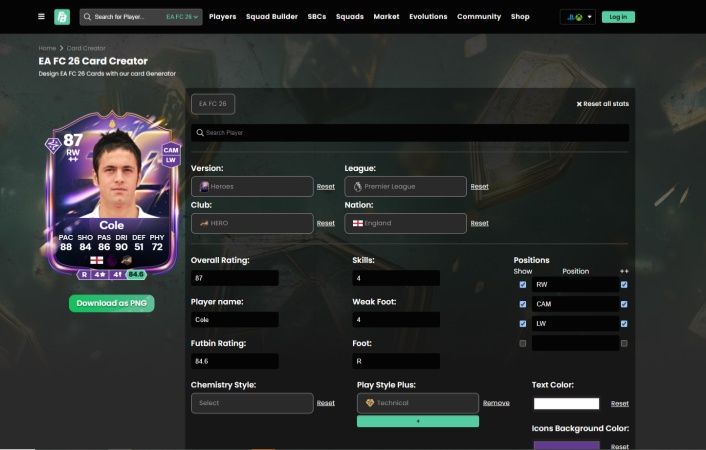This screenshot has width=706, height=450.
Task: Click the green add play style button
Action: (418, 421)
